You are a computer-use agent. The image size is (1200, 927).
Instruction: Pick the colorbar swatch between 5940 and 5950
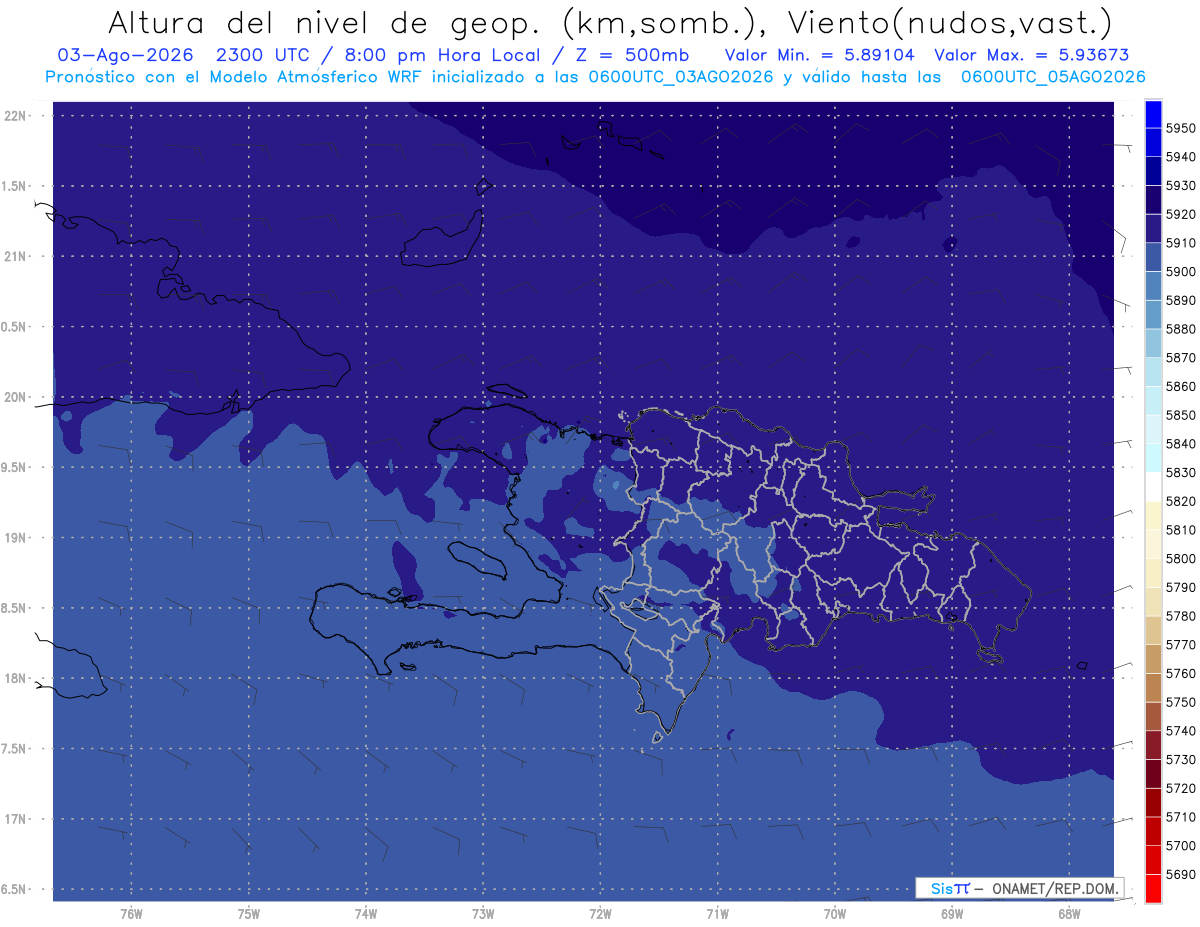coord(1153,142)
